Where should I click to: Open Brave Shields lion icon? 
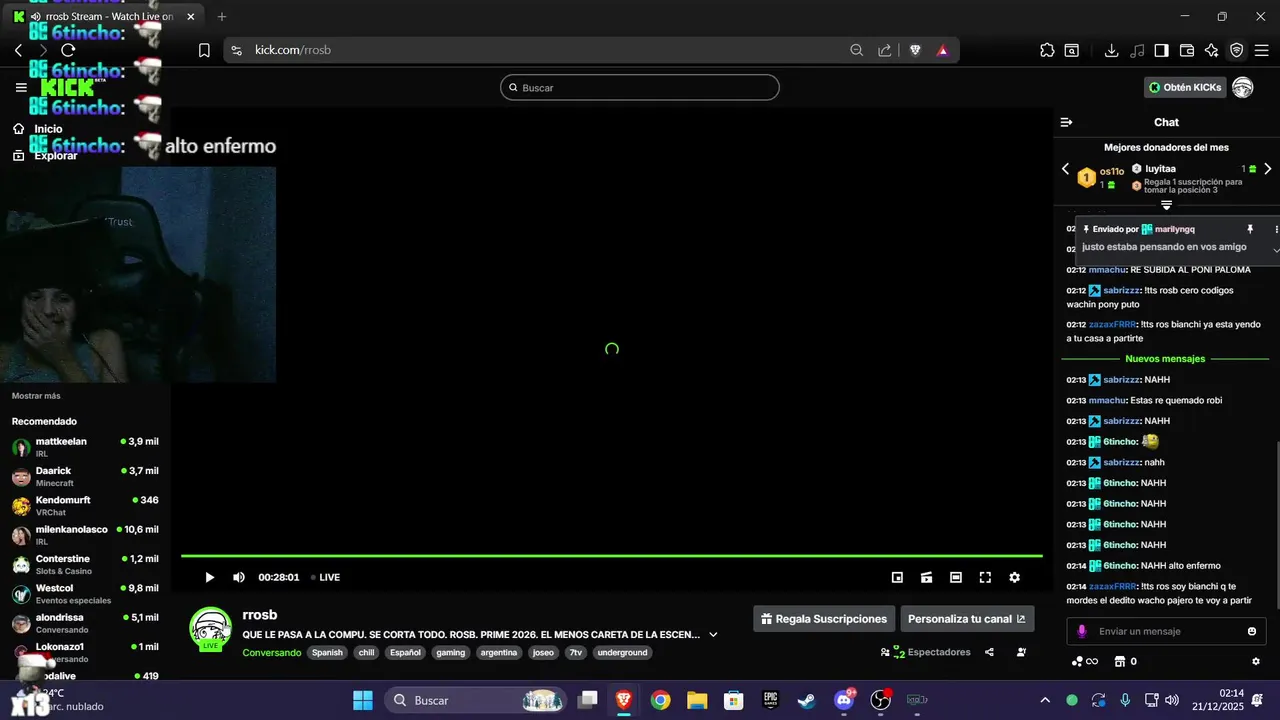(x=915, y=50)
